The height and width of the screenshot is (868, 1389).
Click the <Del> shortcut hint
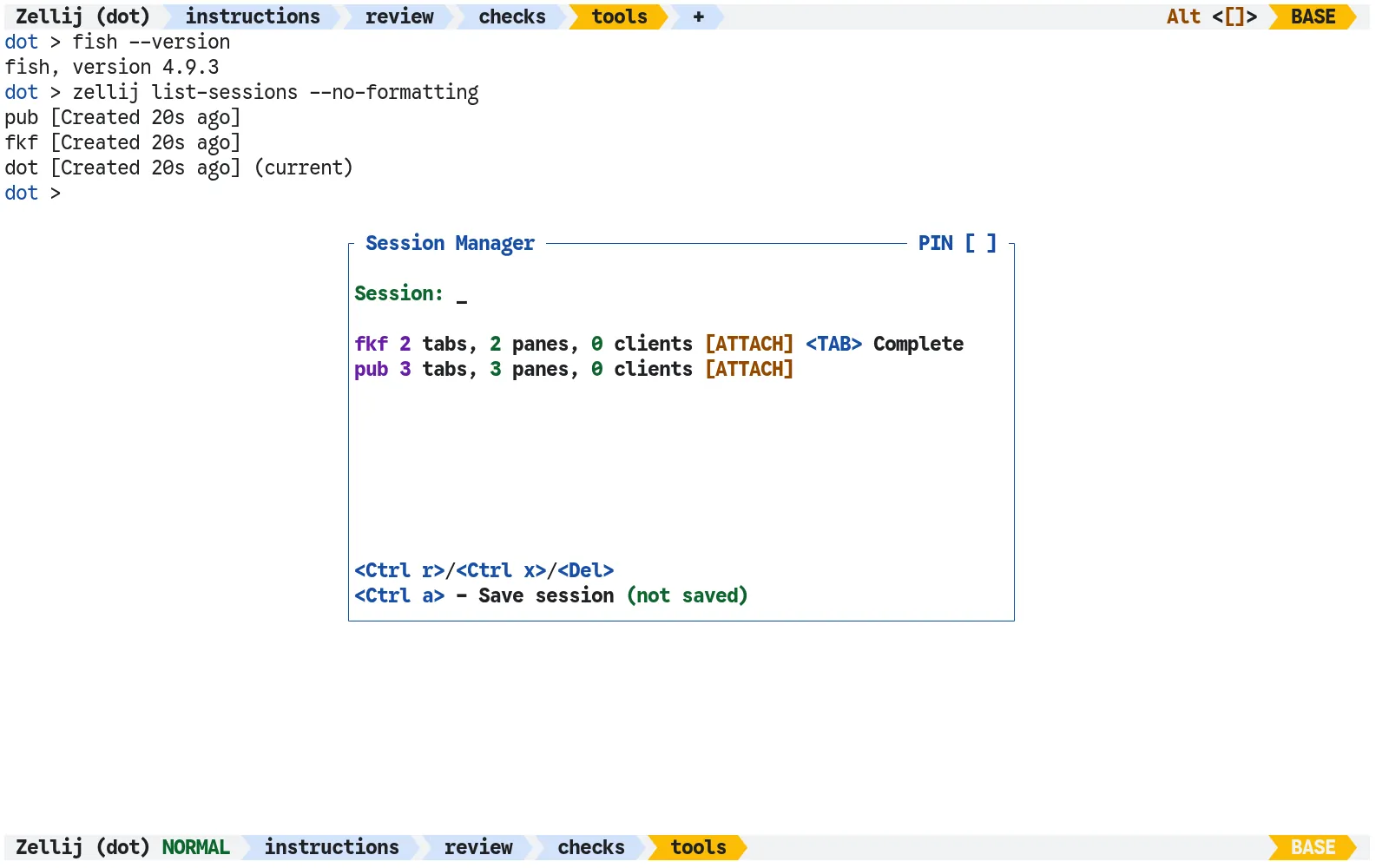tap(586, 570)
